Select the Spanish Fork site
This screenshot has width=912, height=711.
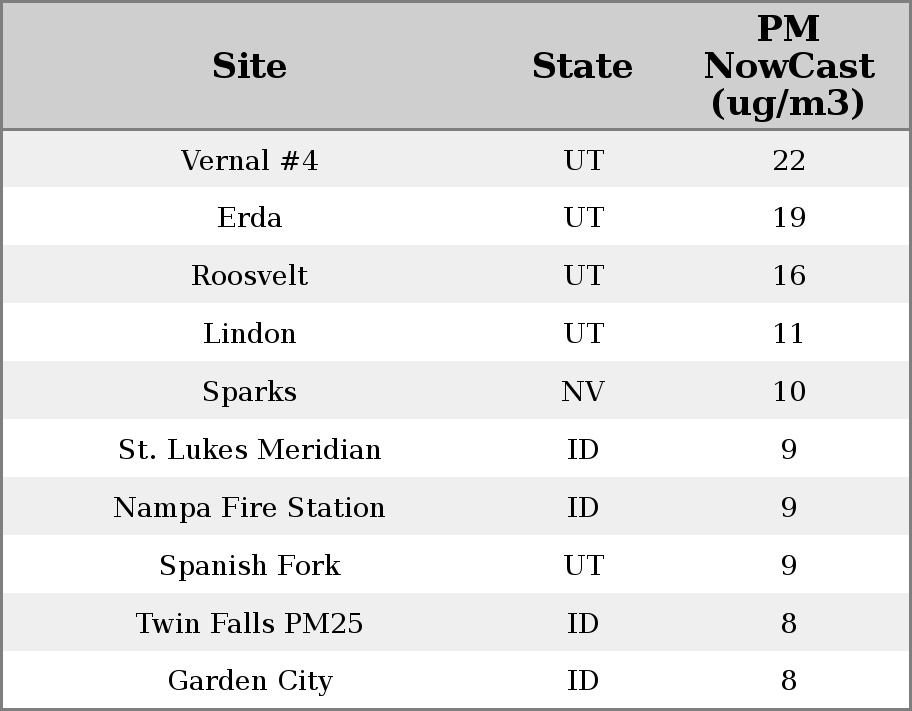coord(249,566)
